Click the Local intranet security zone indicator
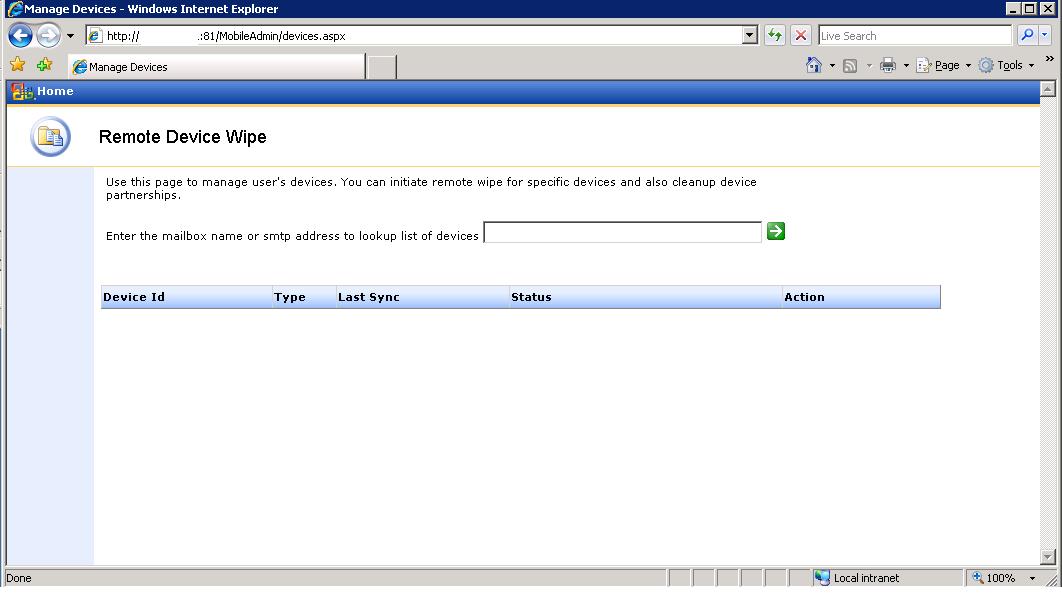1062x600 pixels. click(887, 578)
